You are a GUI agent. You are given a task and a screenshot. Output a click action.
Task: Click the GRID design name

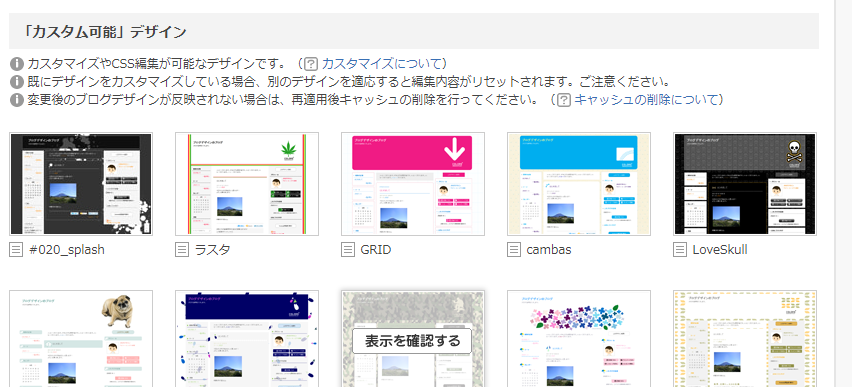(x=376, y=250)
